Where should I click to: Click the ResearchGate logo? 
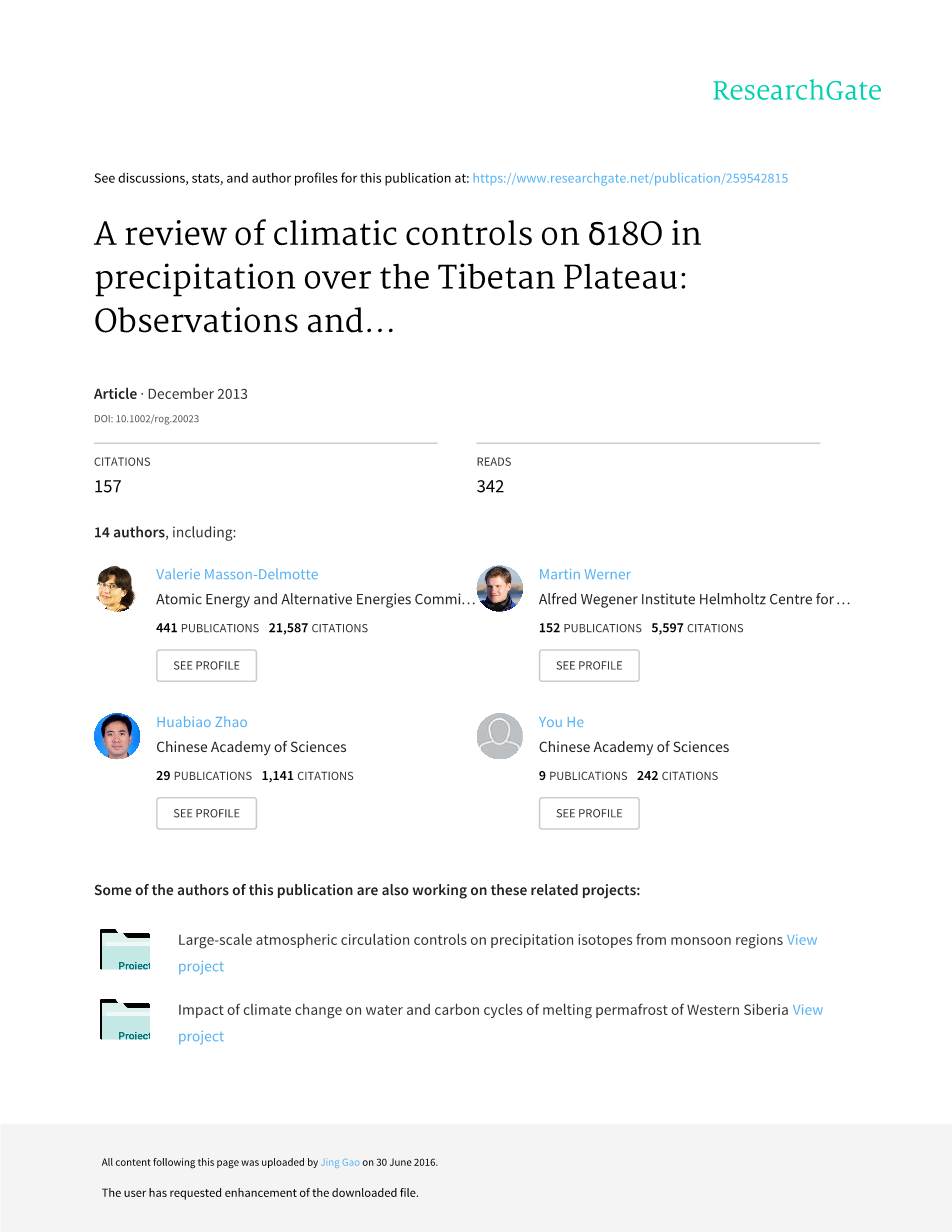pos(796,91)
